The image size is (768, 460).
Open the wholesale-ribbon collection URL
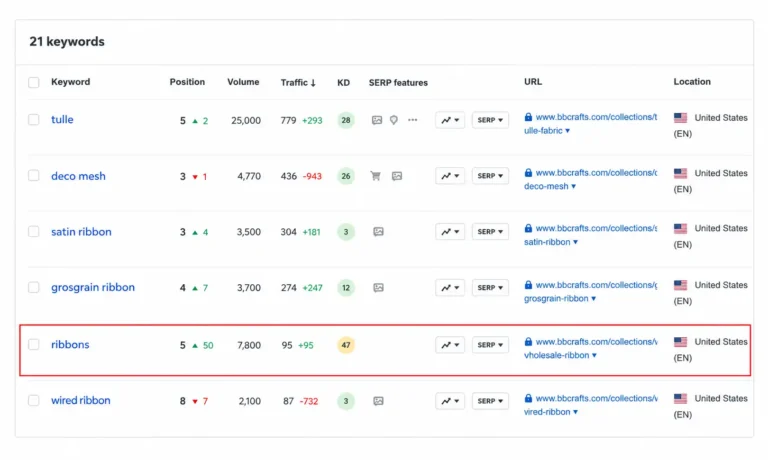591,348
